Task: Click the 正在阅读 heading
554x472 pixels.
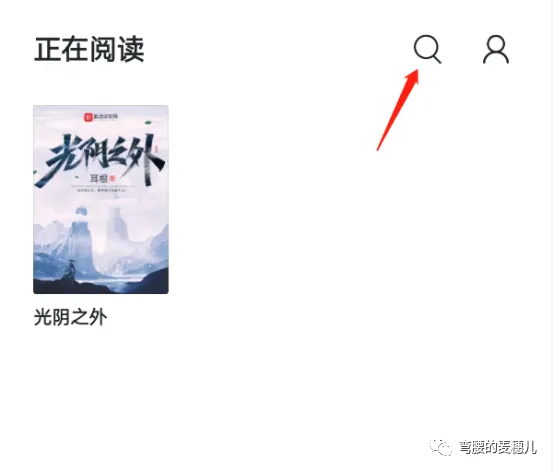Action: (x=89, y=49)
